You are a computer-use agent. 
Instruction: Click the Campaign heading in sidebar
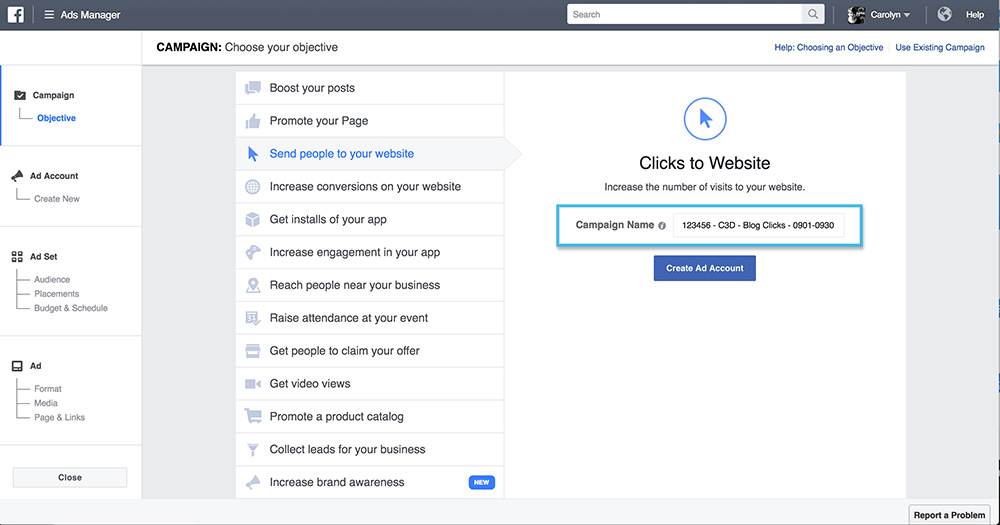(54, 95)
